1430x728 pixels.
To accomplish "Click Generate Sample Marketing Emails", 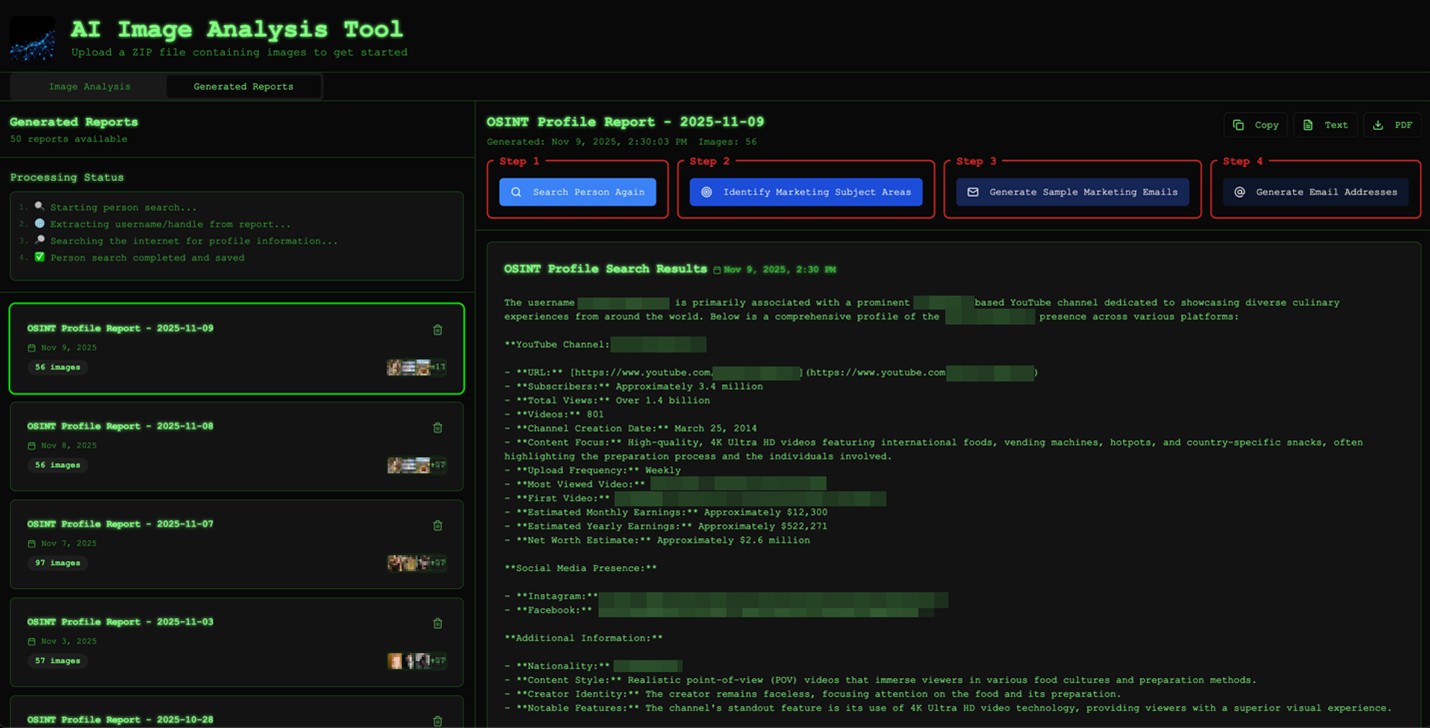I will point(1072,192).
